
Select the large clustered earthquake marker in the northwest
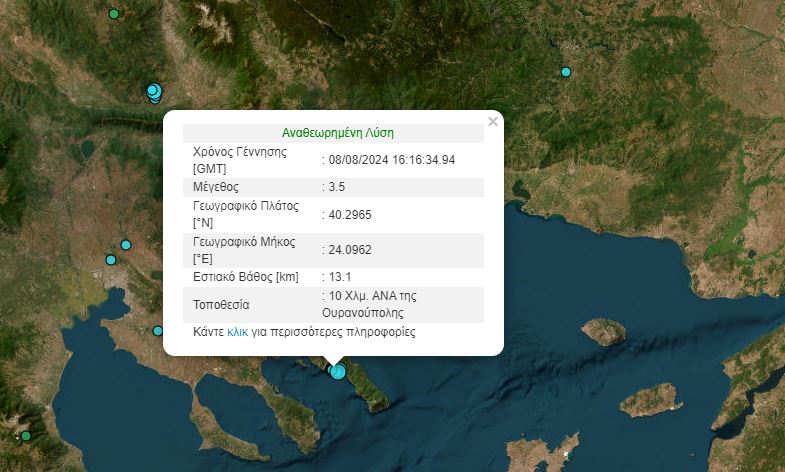[x=154, y=92]
